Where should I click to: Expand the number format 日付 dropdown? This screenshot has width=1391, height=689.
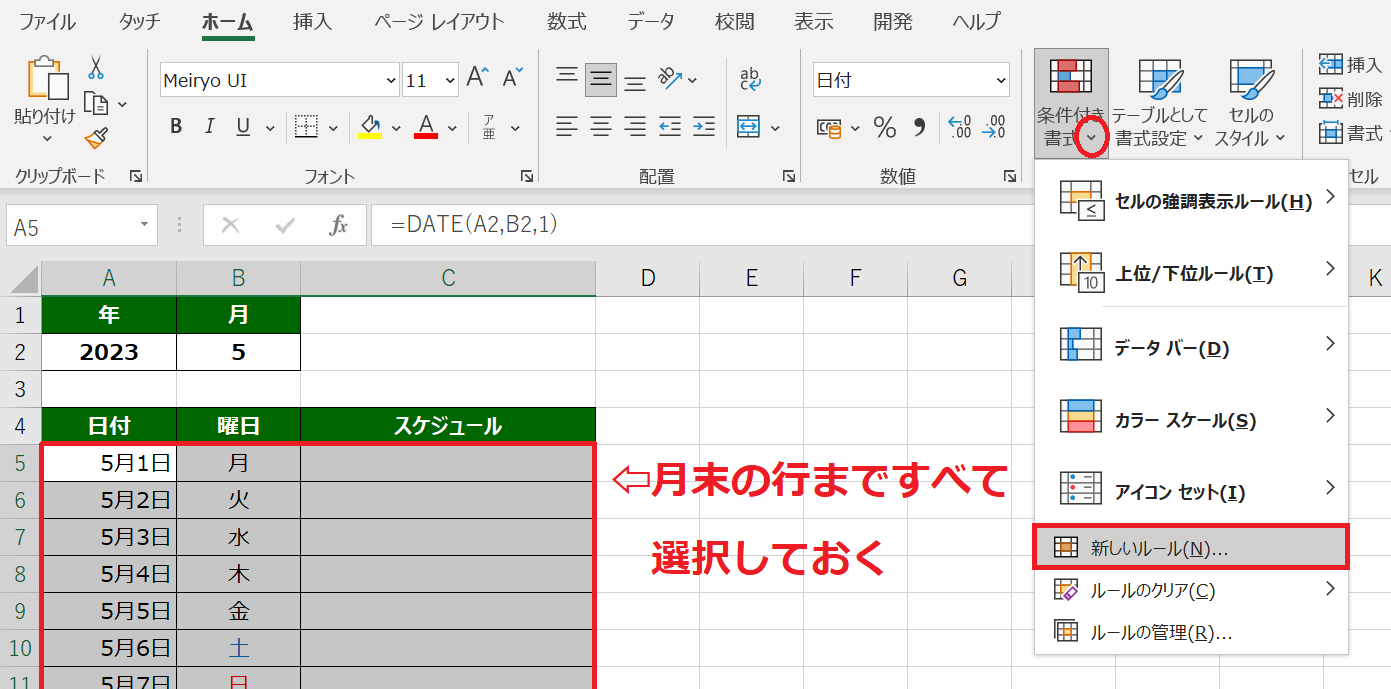[1001, 81]
